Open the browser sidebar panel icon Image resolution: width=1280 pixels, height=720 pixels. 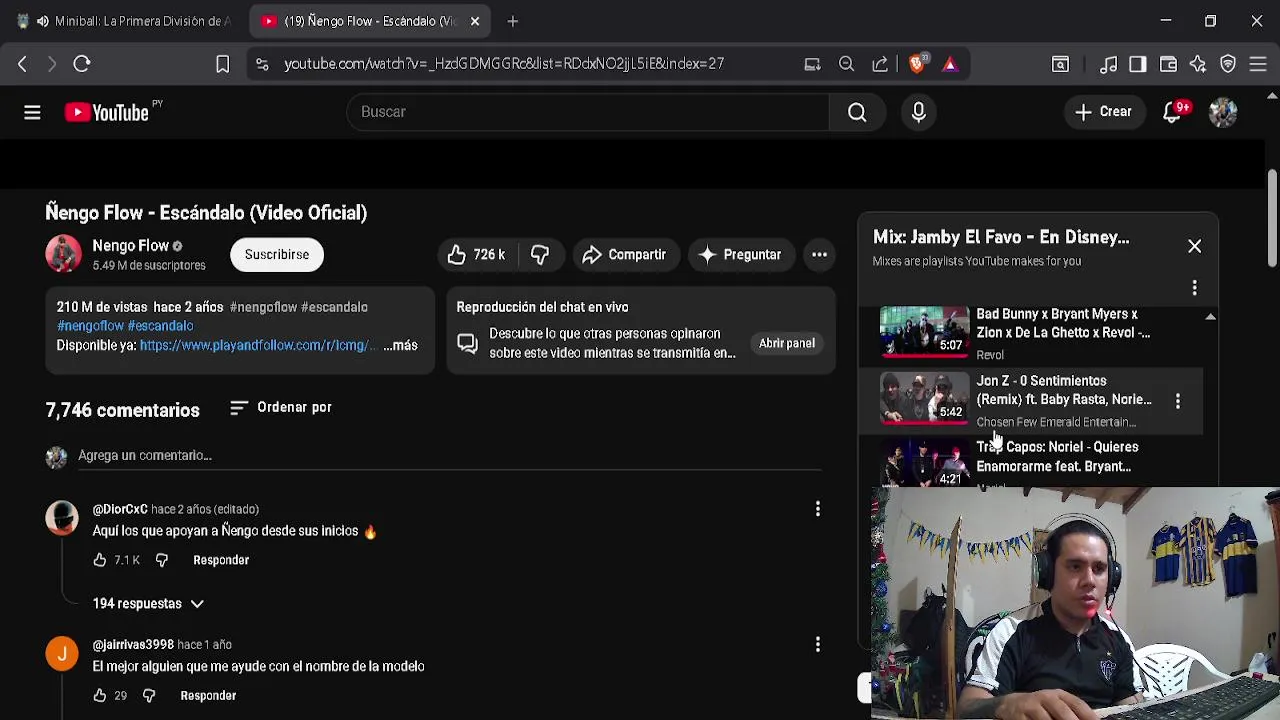coord(1138,64)
